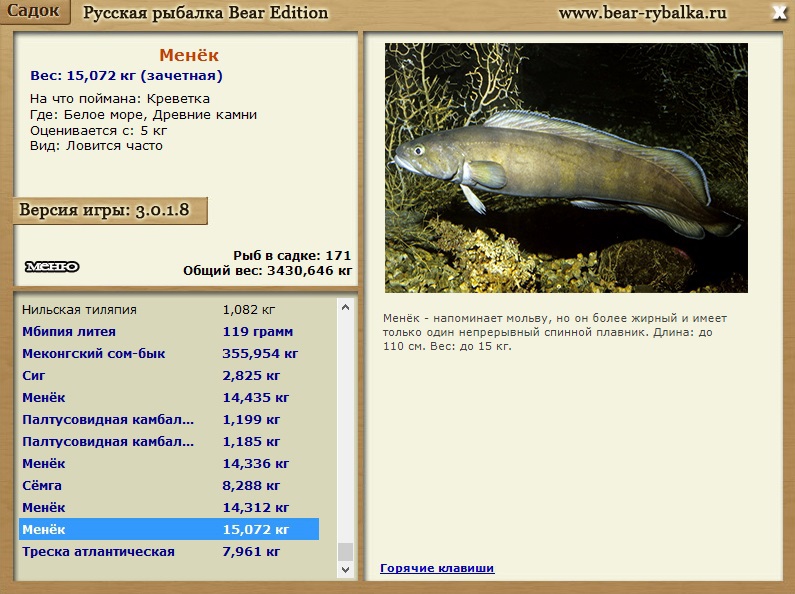Click the Общий вес 3430,646 кг value
This screenshot has width=795, height=594.
click(x=267, y=271)
